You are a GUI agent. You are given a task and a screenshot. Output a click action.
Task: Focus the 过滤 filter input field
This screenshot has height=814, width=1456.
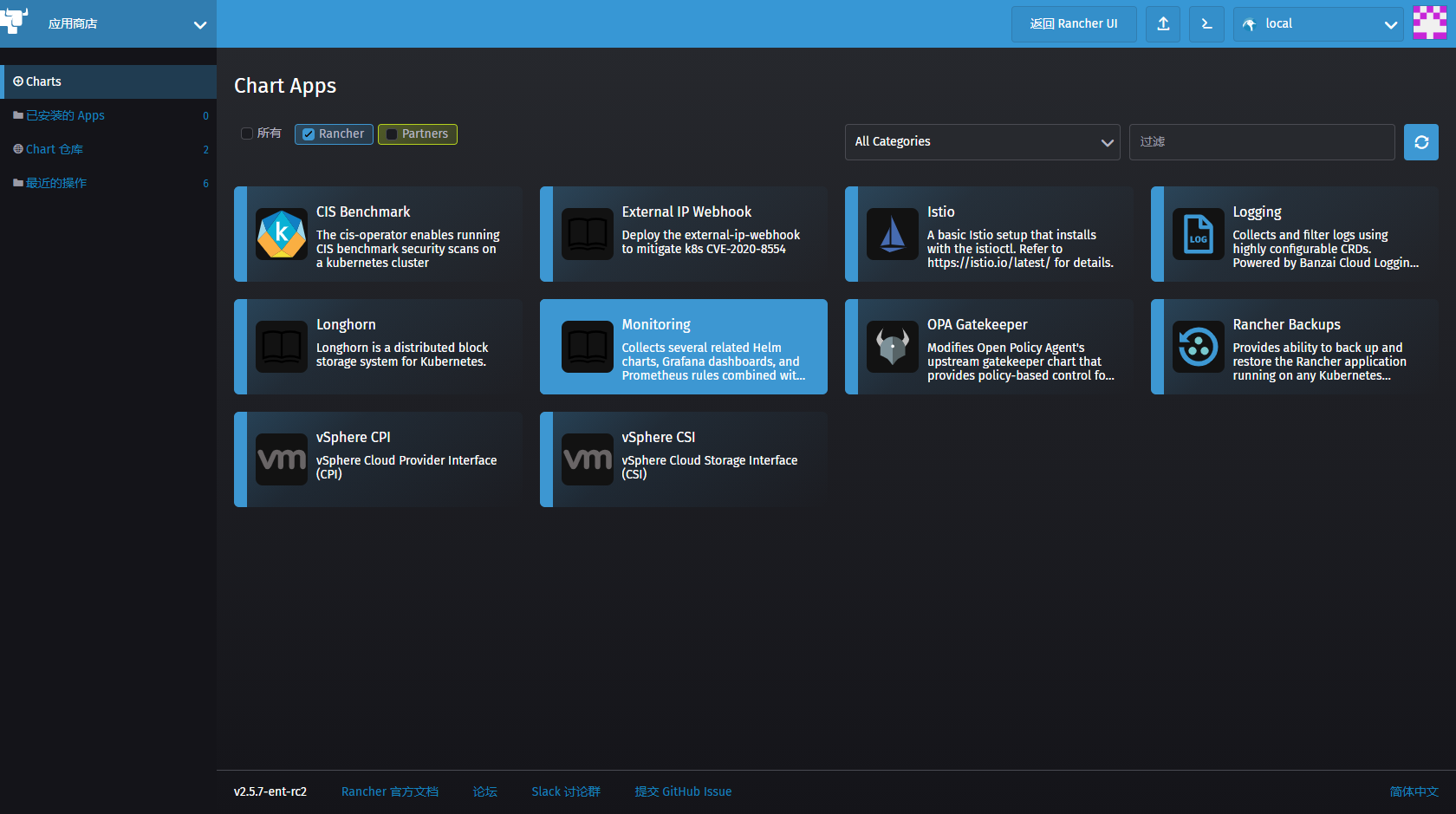[x=1262, y=142]
